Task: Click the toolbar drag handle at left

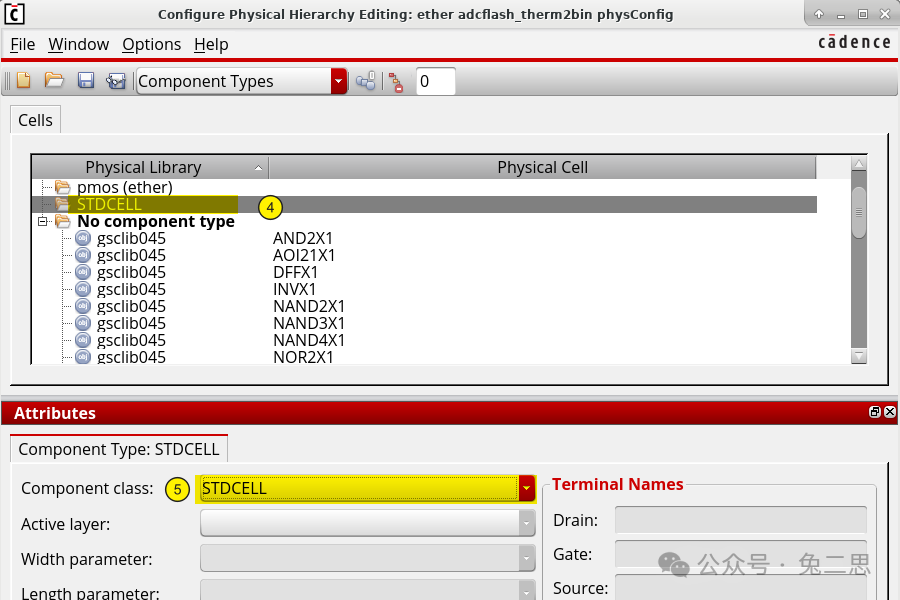Action: click(x=7, y=82)
